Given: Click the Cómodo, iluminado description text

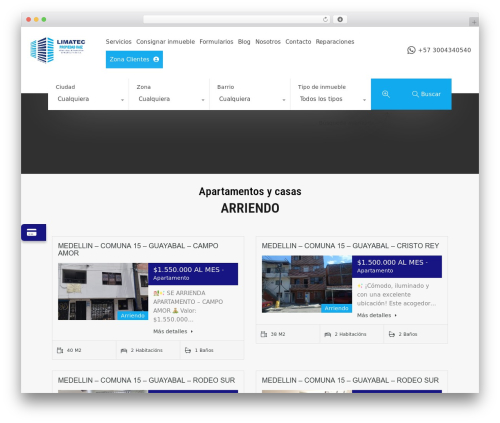Looking at the screenshot, I should [396, 294].
